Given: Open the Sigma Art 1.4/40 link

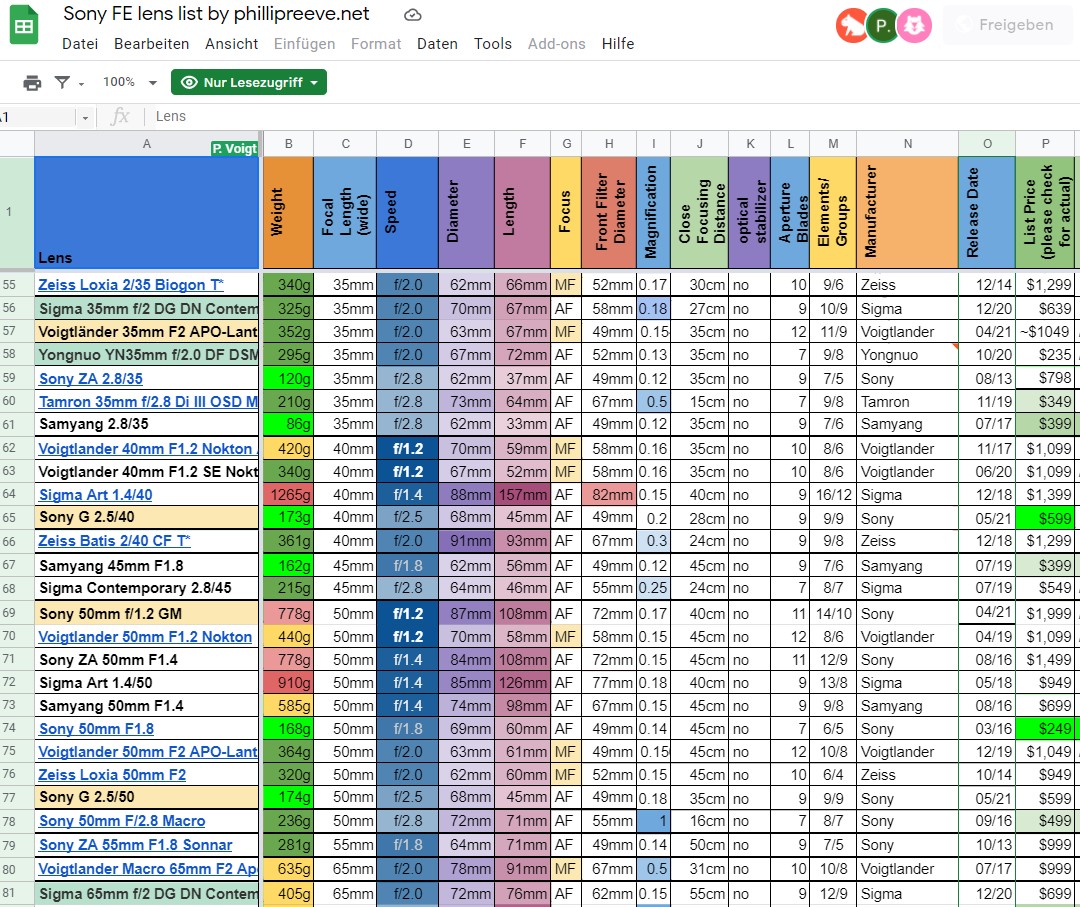Looking at the screenshot, I should 96,494.
